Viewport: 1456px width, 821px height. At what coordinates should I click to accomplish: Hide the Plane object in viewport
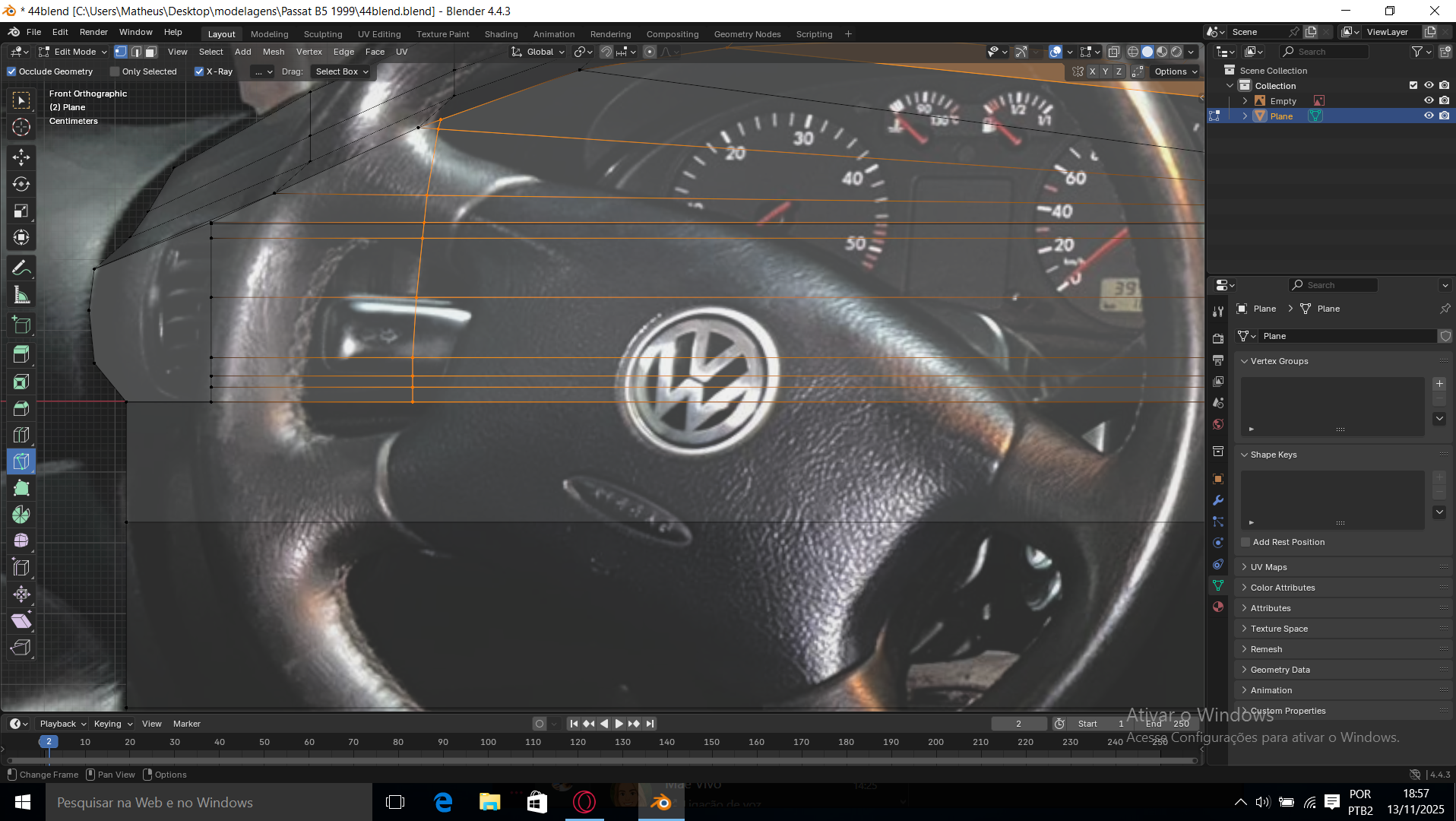(1429, 116)
